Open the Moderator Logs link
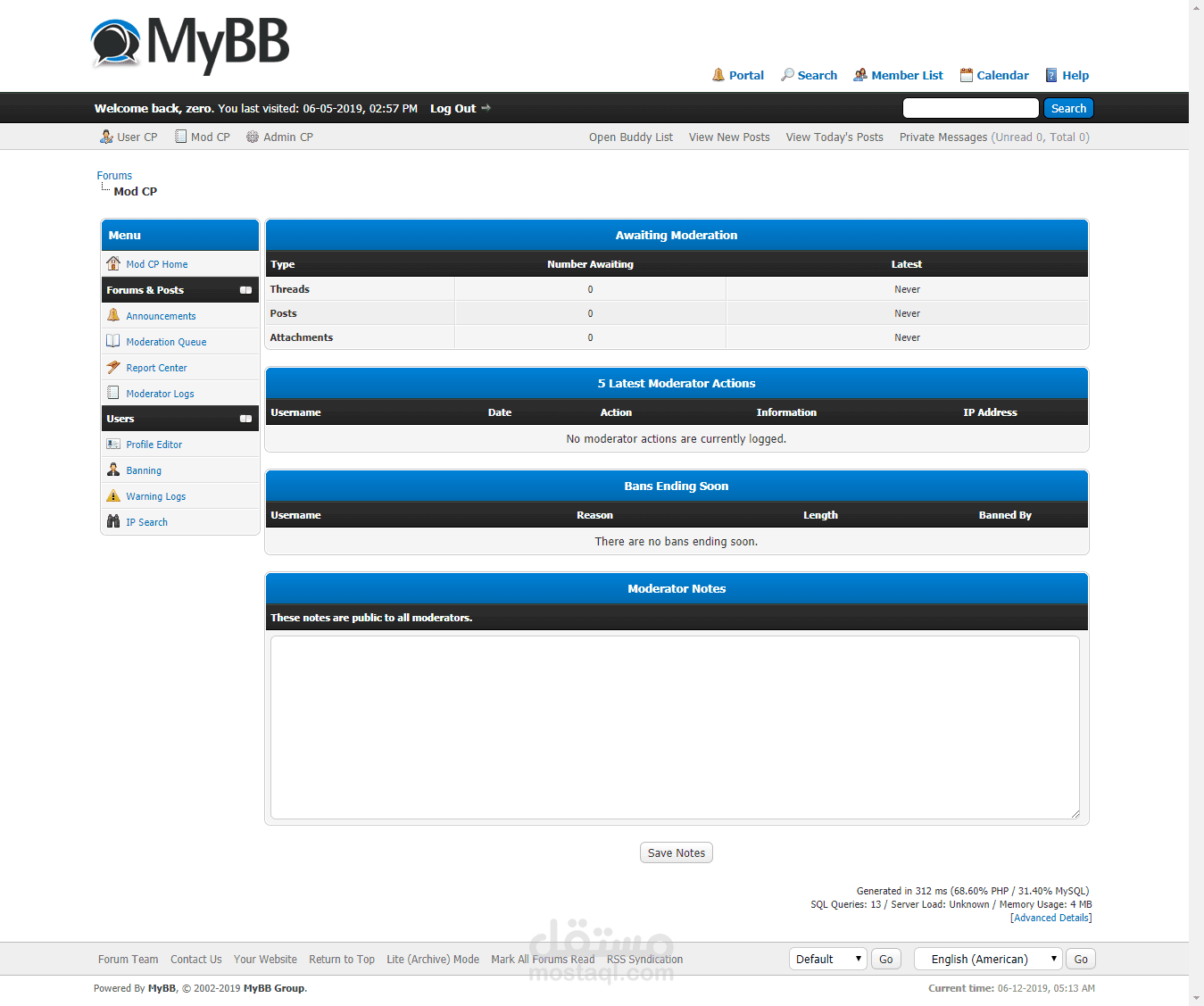1204x1006 pixels. pyautogui.click(x=160, y=394)
